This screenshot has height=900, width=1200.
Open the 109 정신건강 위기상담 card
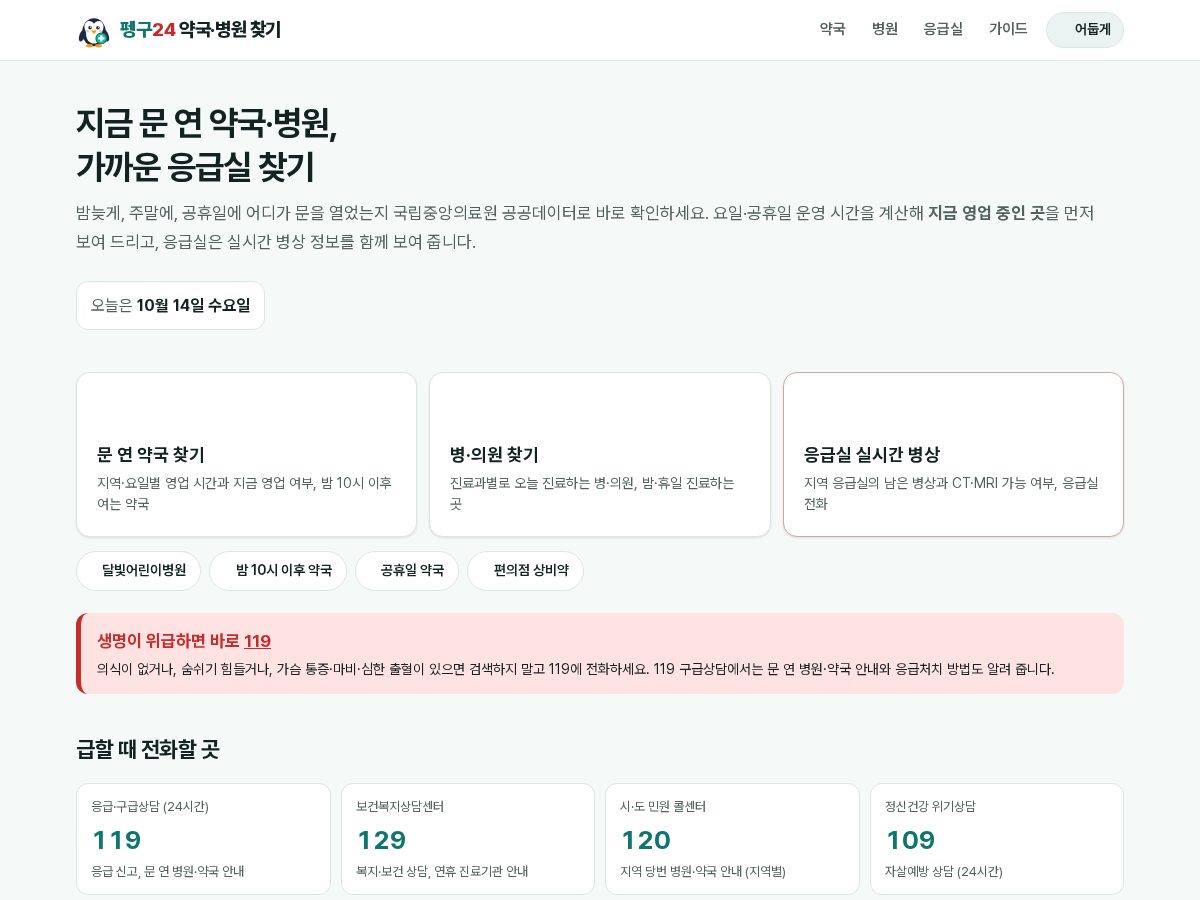(x=997, y=839)
